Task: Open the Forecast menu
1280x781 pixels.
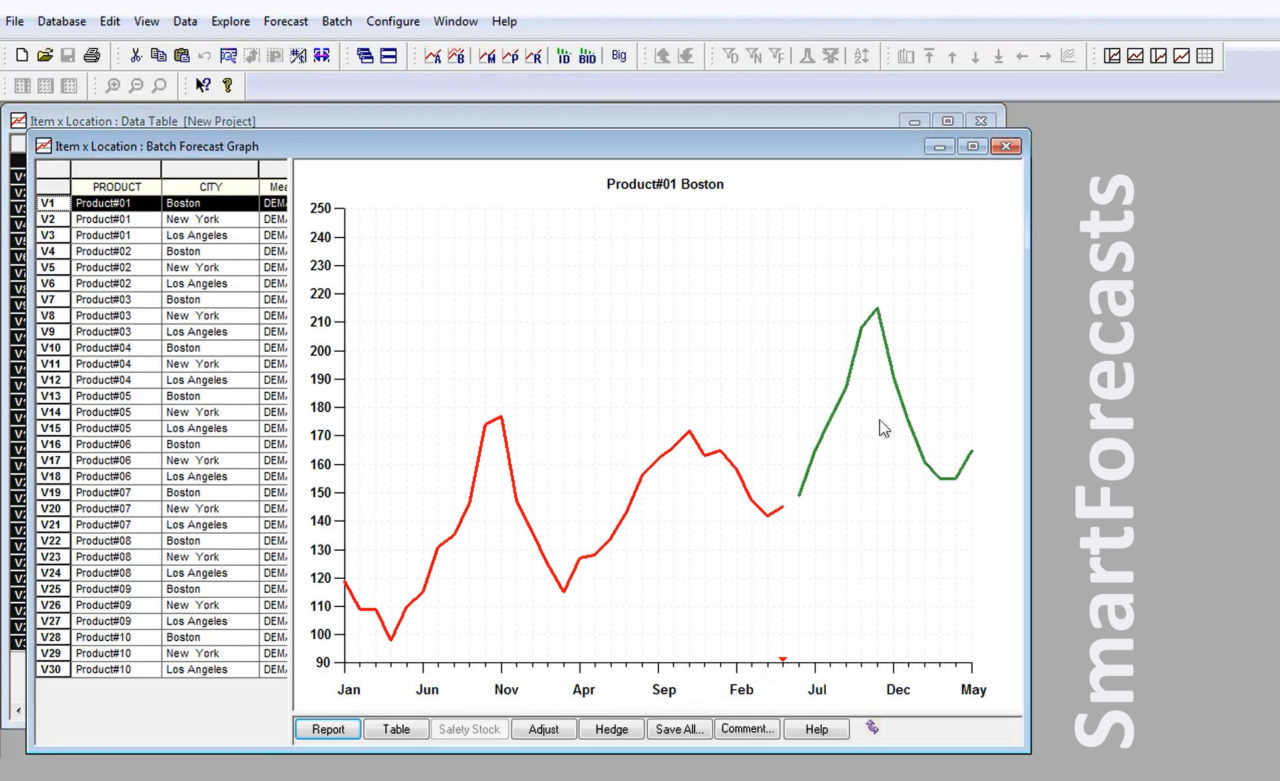Action: click(286, 21)
